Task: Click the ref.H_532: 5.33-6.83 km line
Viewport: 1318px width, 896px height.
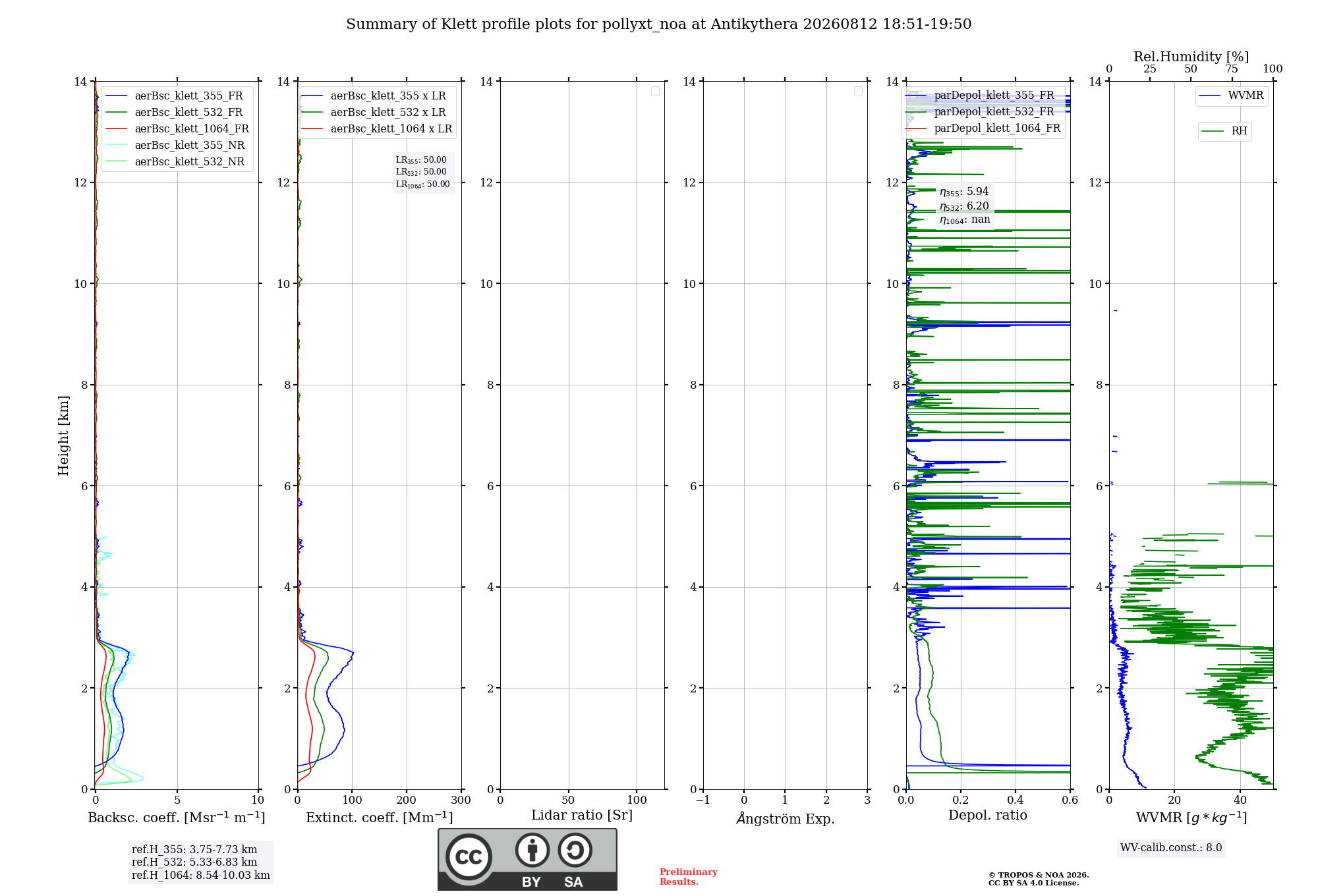Action: point(194,862)
